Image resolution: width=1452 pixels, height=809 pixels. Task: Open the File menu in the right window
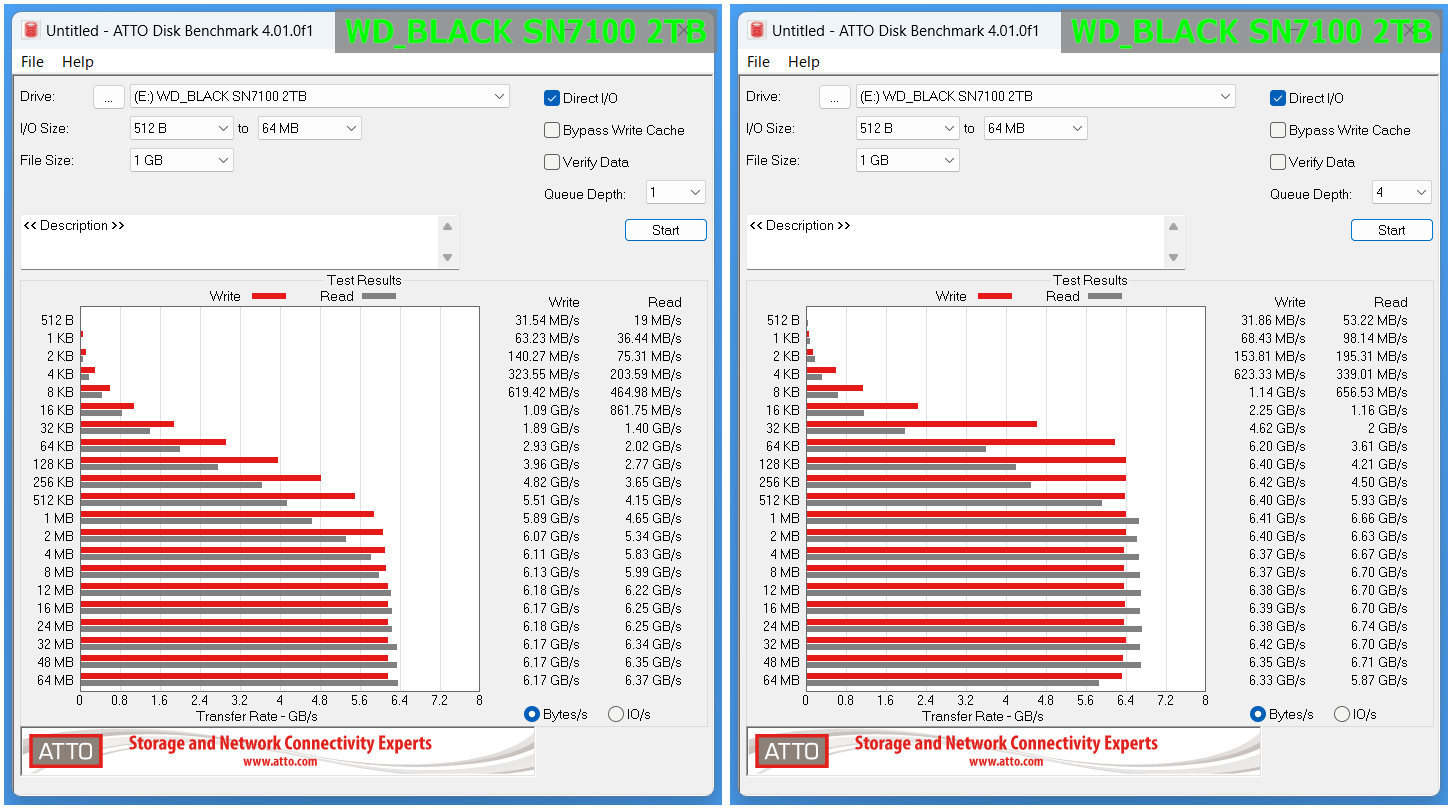tap(759, 62)
